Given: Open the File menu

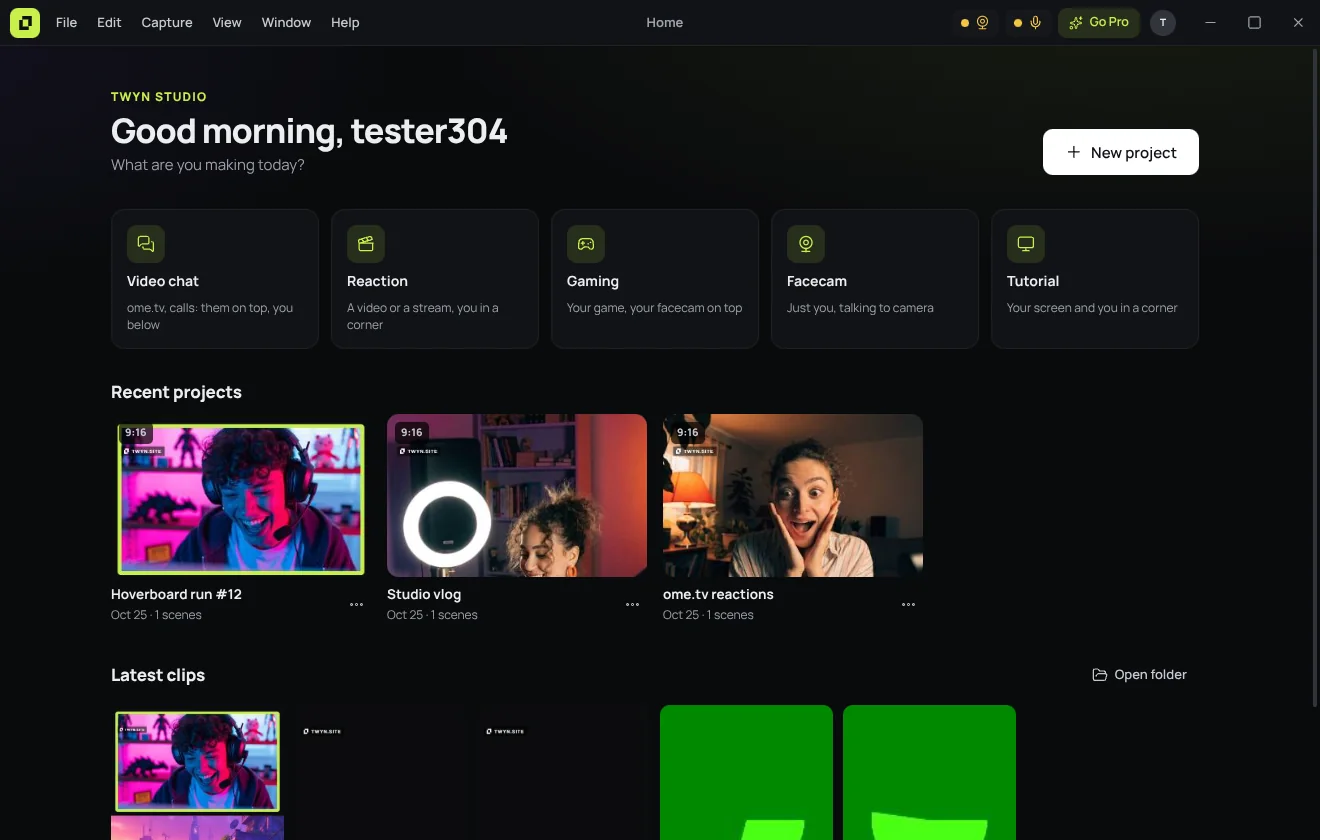Looking at the screenshot, I should [67, 23].
